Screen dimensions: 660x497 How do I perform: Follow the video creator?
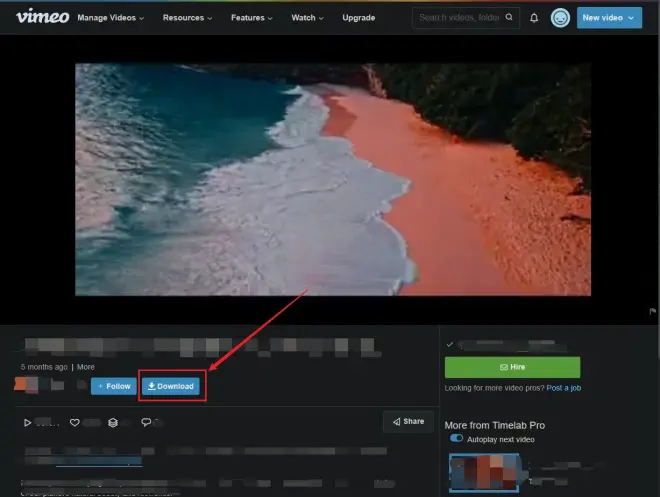tap(114, 386)
